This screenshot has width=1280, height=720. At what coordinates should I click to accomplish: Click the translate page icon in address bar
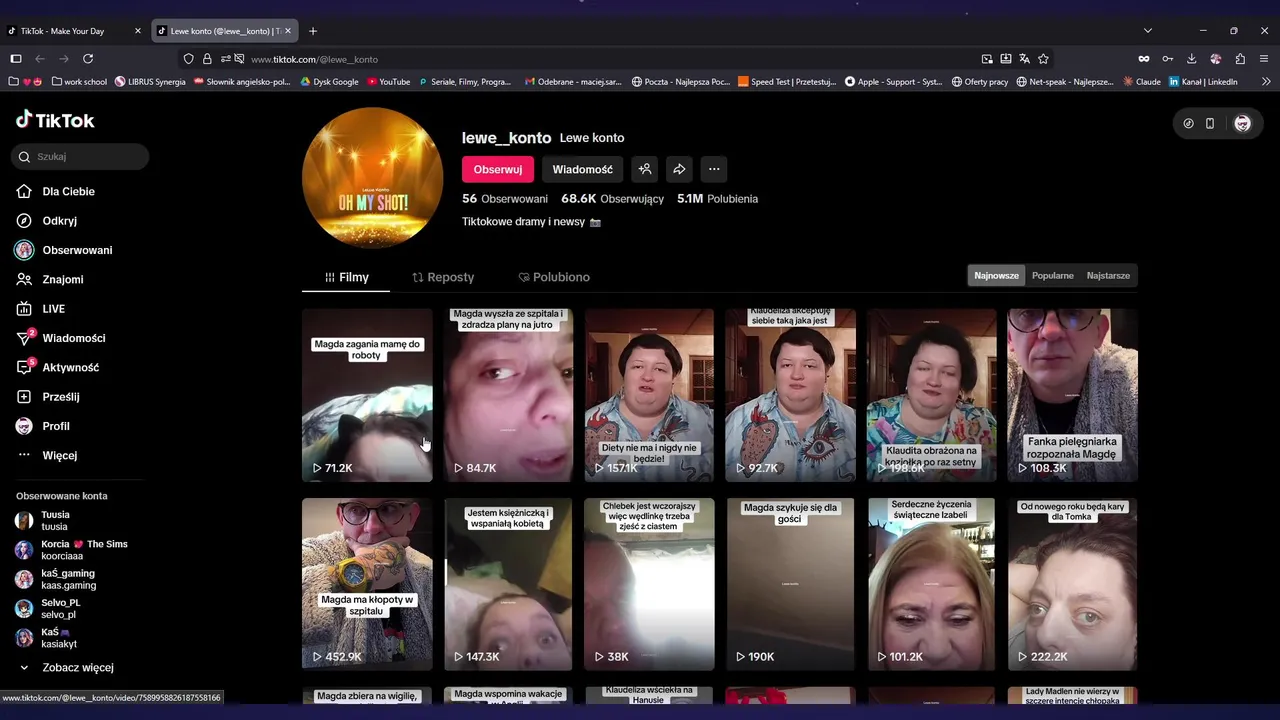click(x=1024, y=59)
